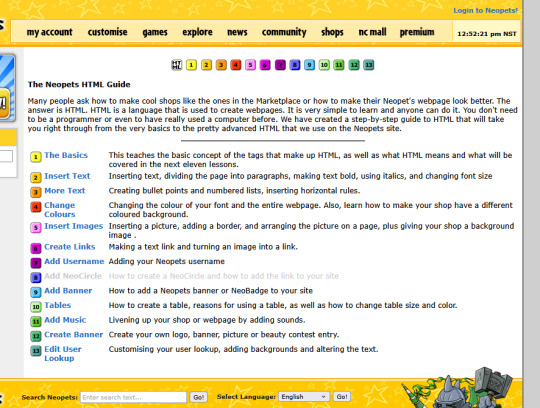The image size is (540, 408).
Task: Click the lesson 2 icon in top row
Action: pos(206,65)
